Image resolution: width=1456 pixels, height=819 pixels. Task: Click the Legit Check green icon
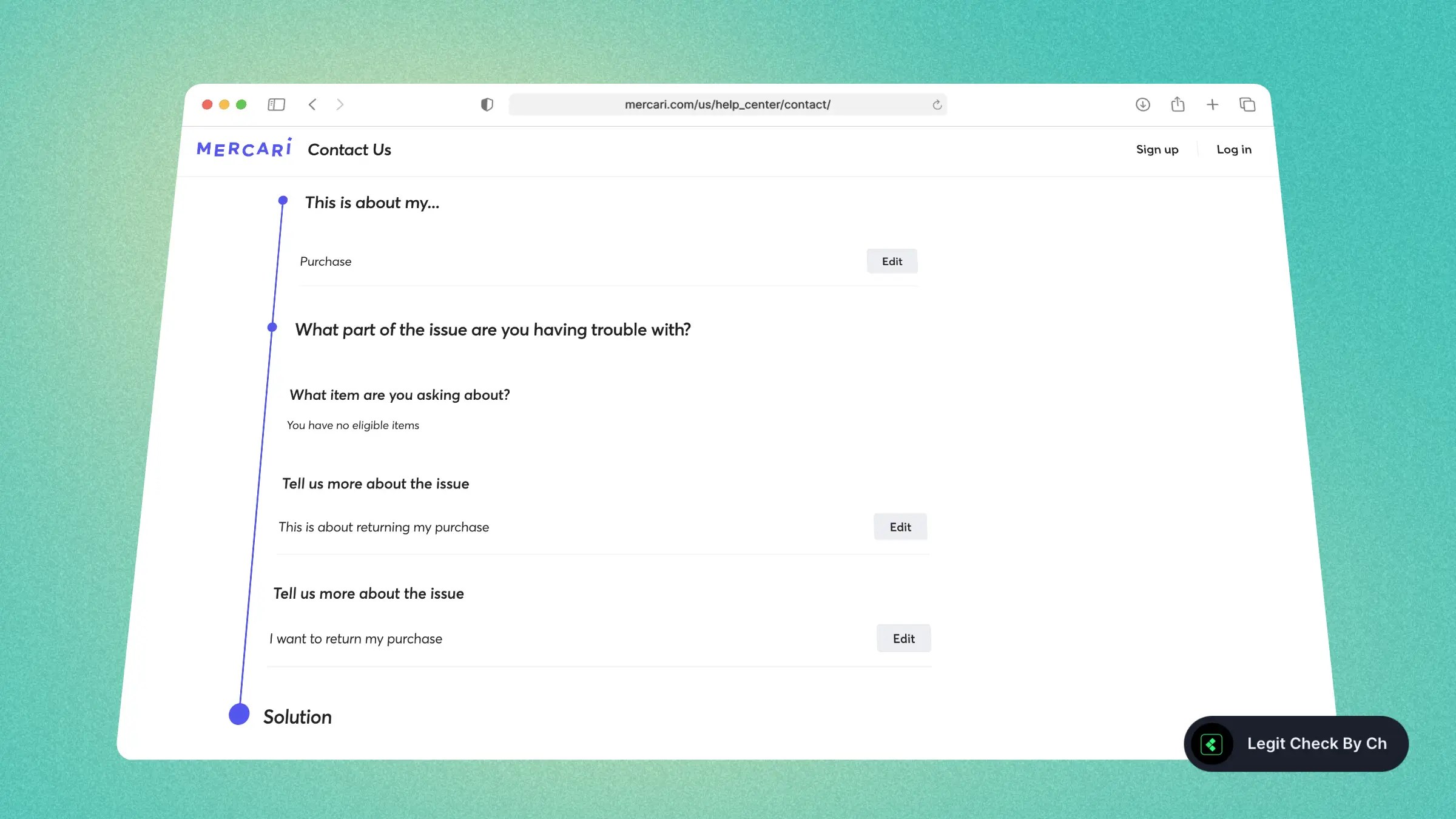click(x=1211, y=744)
